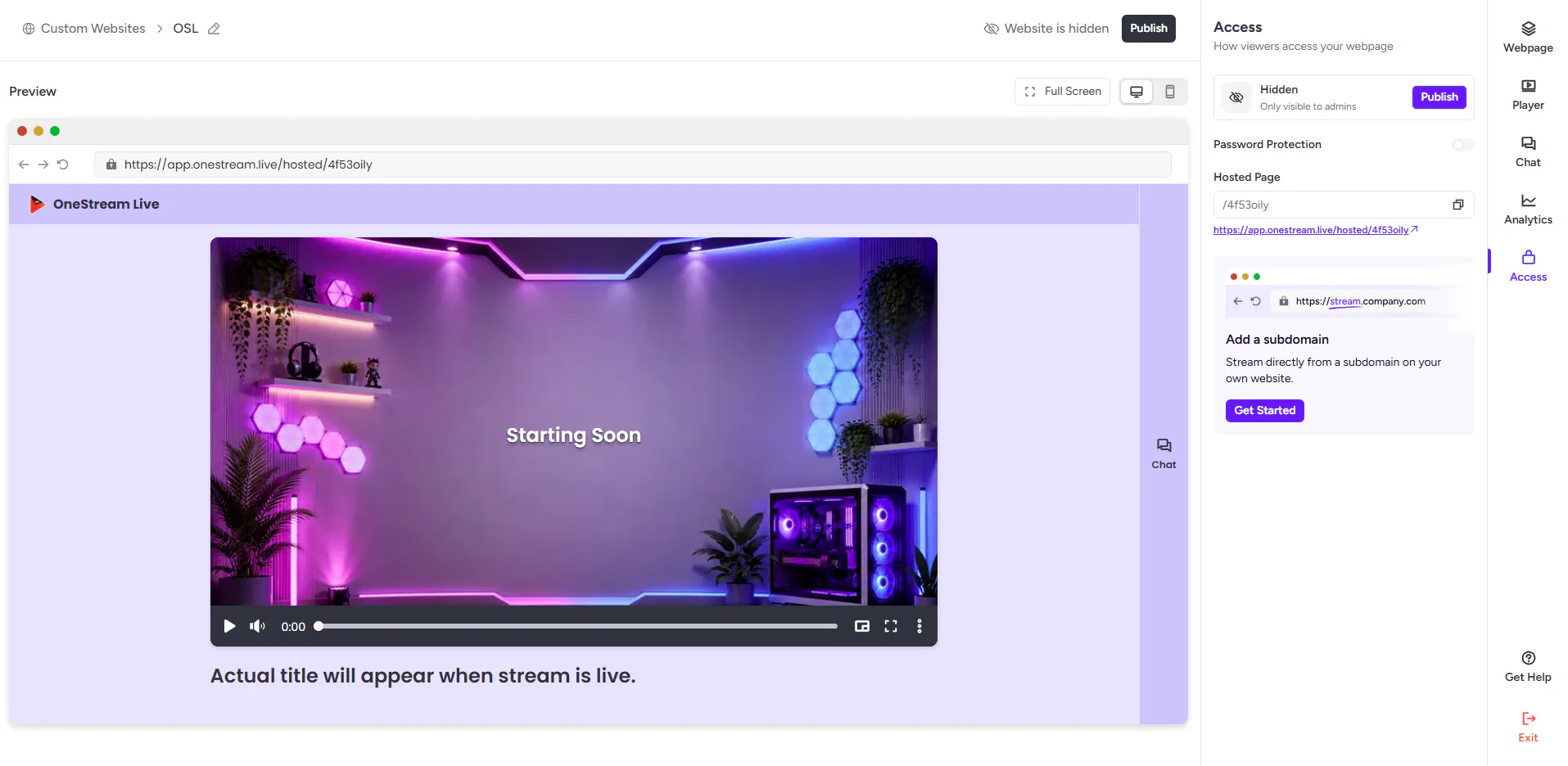Viewport: 1568px width, 766px height.
Task: Click the preview URL address bar
Action: (x=632, y=164)
